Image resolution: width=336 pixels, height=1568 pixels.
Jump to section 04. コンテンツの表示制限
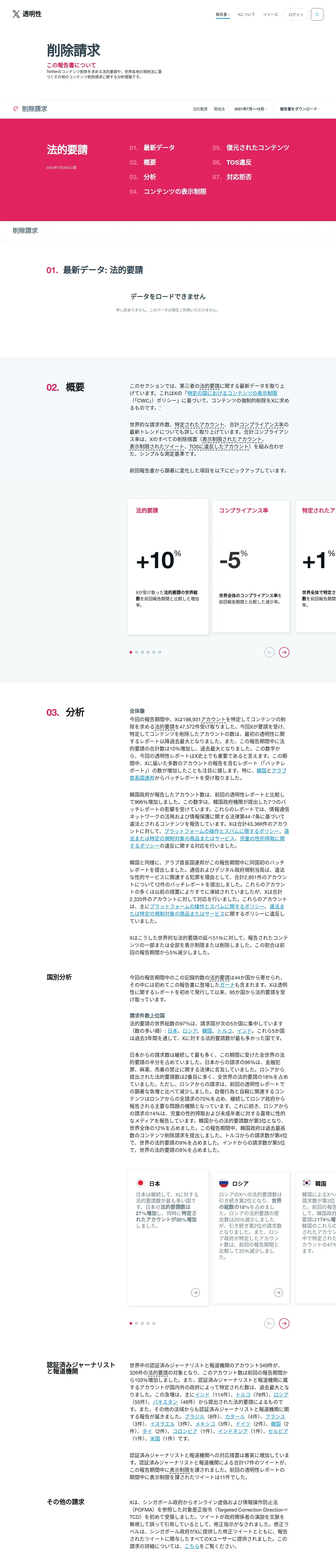tap(168, 192)
